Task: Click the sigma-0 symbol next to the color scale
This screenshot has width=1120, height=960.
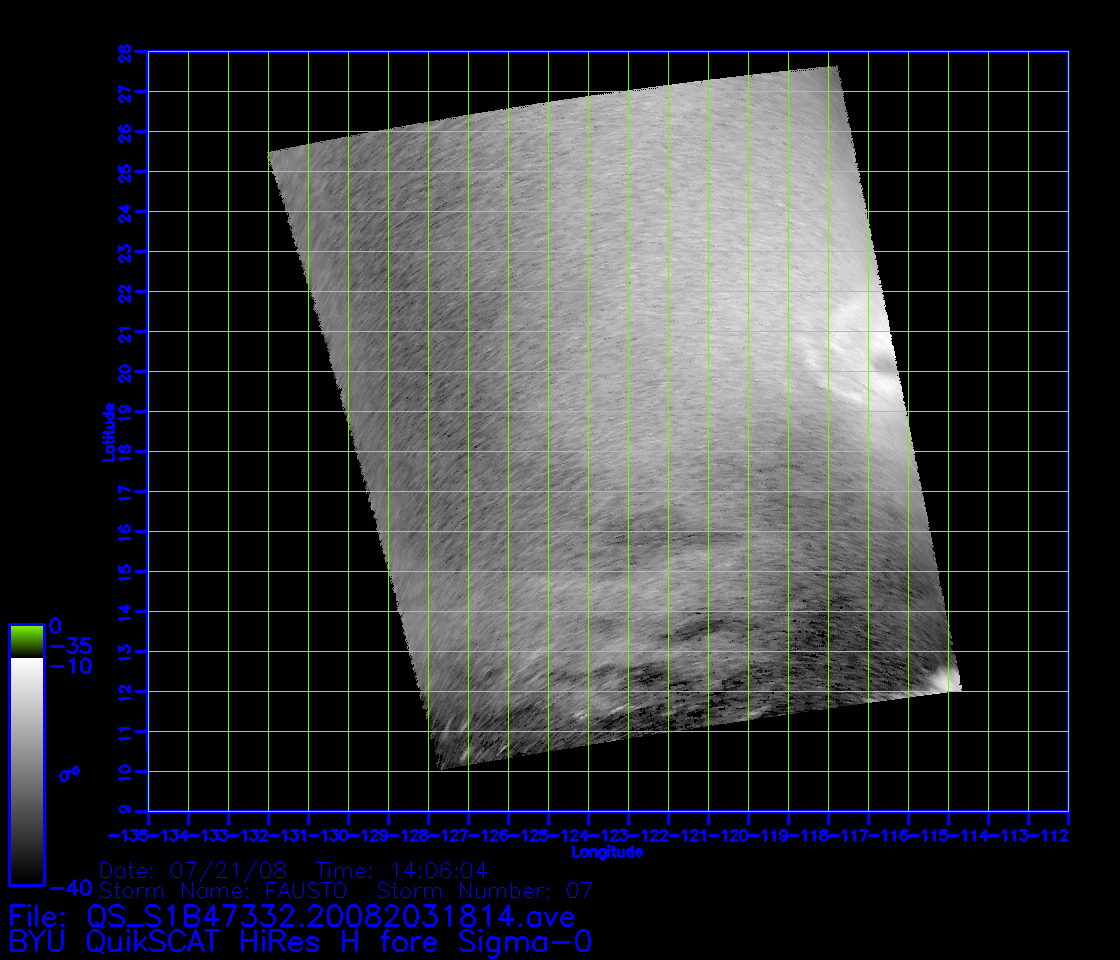Action: click(68, 774)
